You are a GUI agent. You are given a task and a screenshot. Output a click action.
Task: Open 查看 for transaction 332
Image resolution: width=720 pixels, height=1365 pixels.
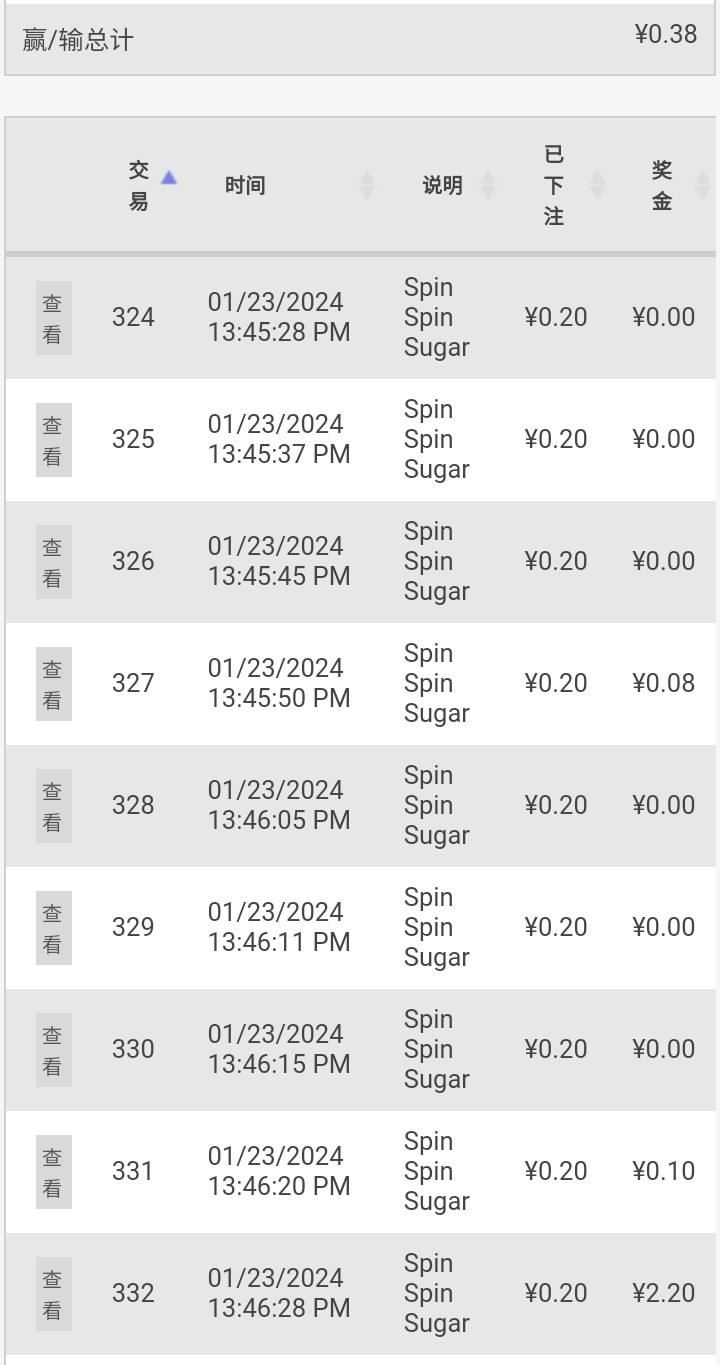pyautogui.click(x=53, y=1294)
